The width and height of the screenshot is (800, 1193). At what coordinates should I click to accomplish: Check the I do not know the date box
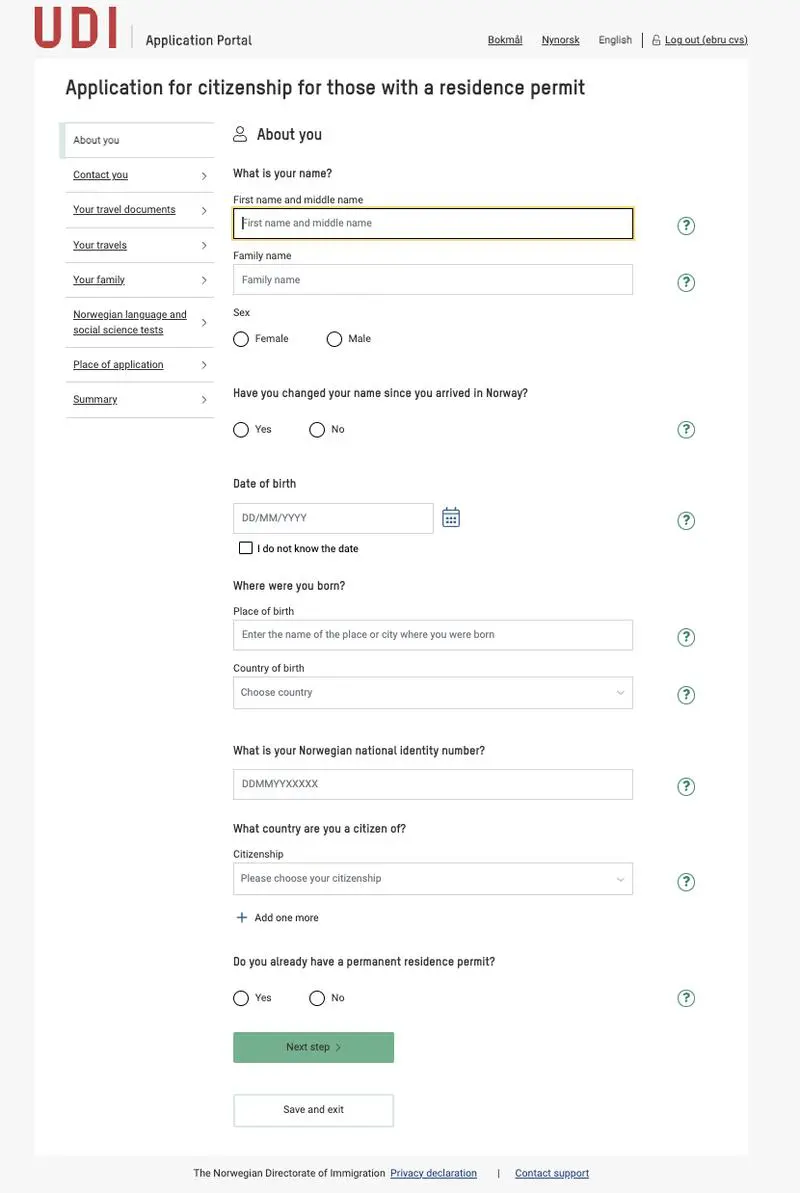point(245,547)
